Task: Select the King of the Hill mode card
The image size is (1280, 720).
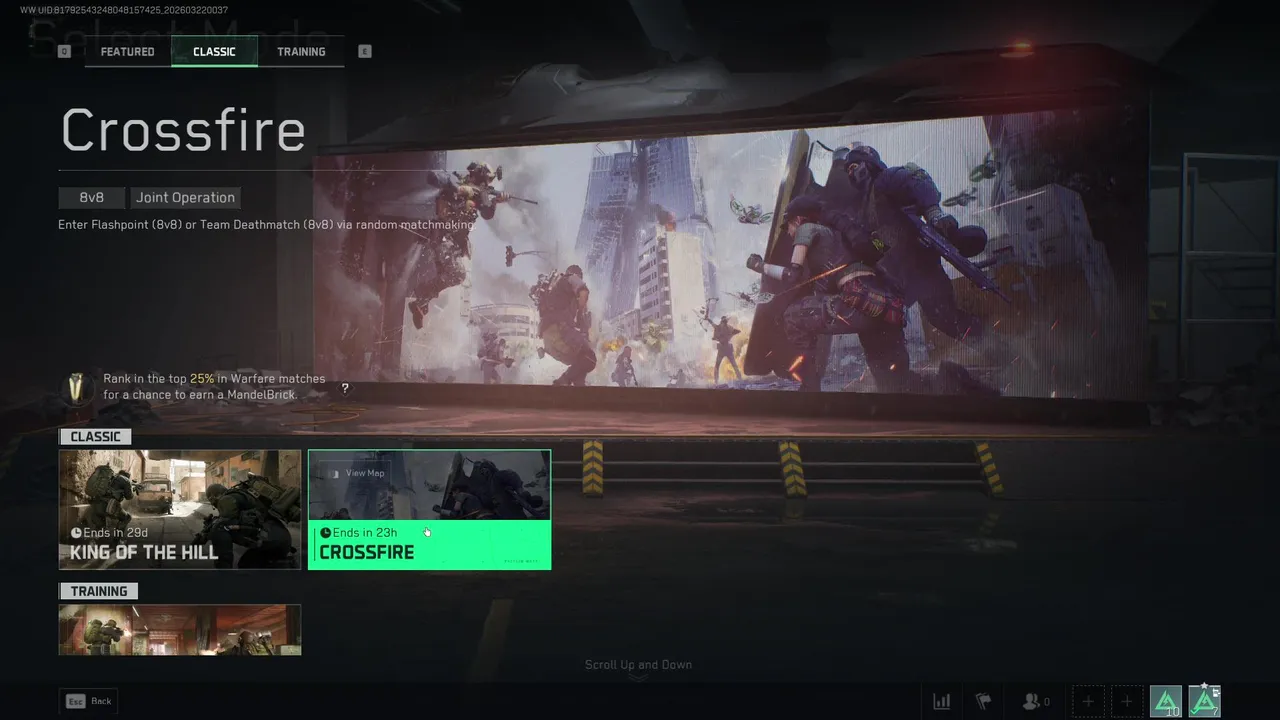Action: 180,510
